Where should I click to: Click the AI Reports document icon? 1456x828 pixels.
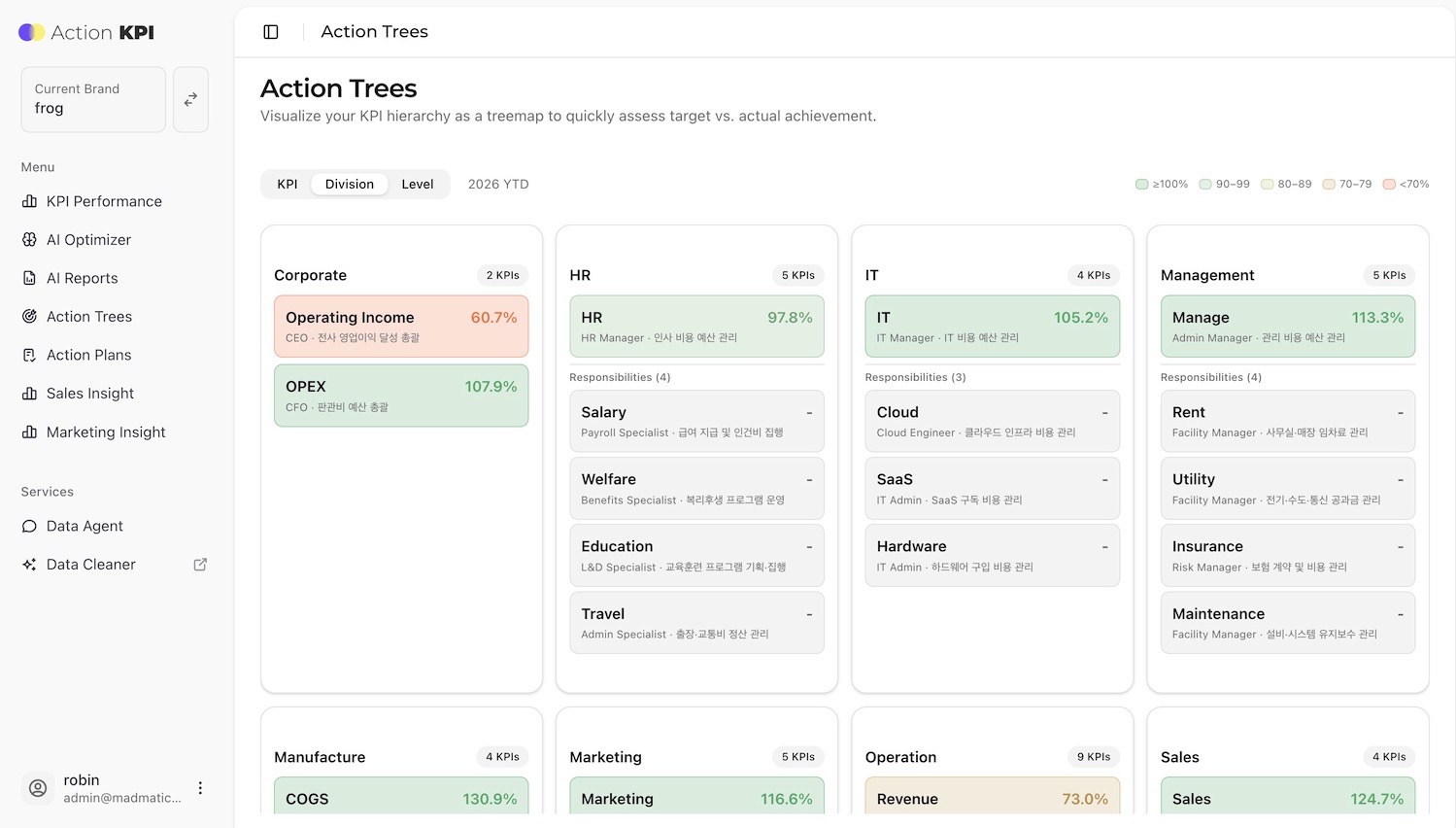coord(29,278)
